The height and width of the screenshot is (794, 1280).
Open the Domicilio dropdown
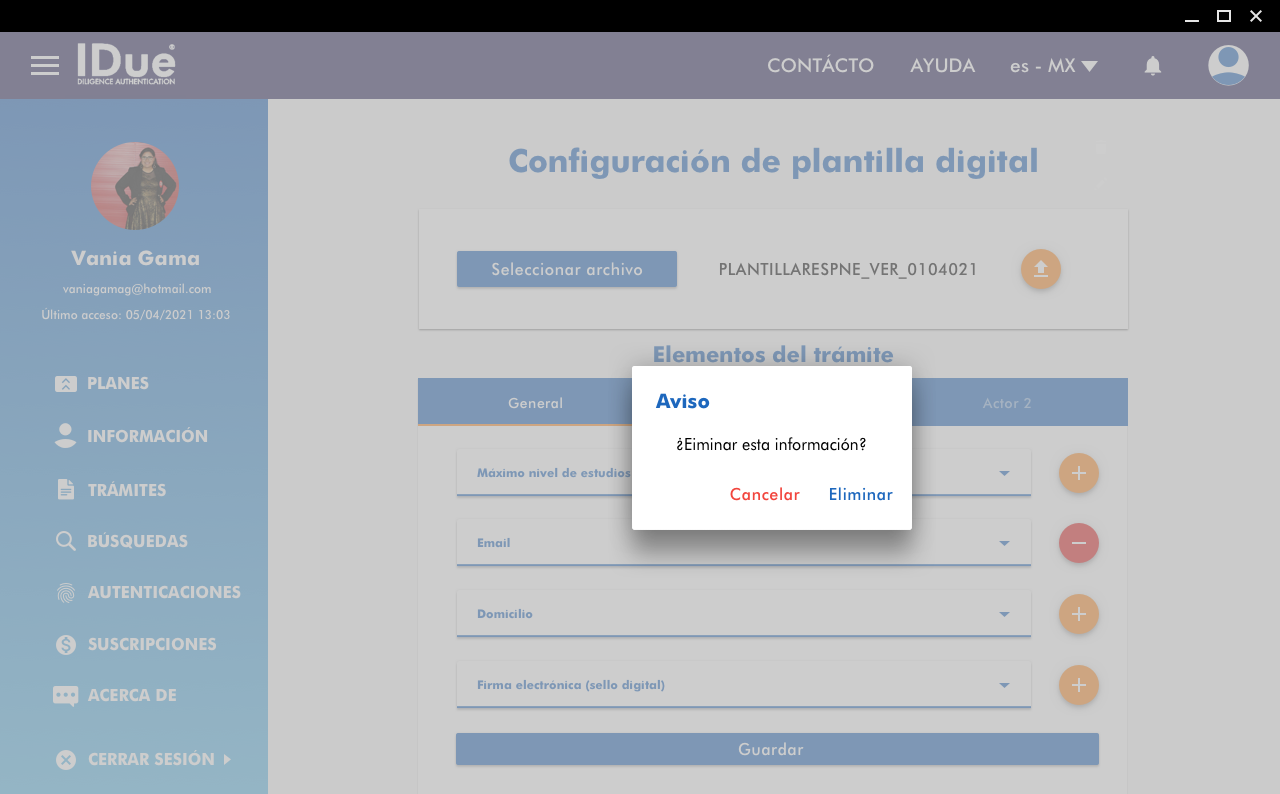click(x=1004, y=614)
